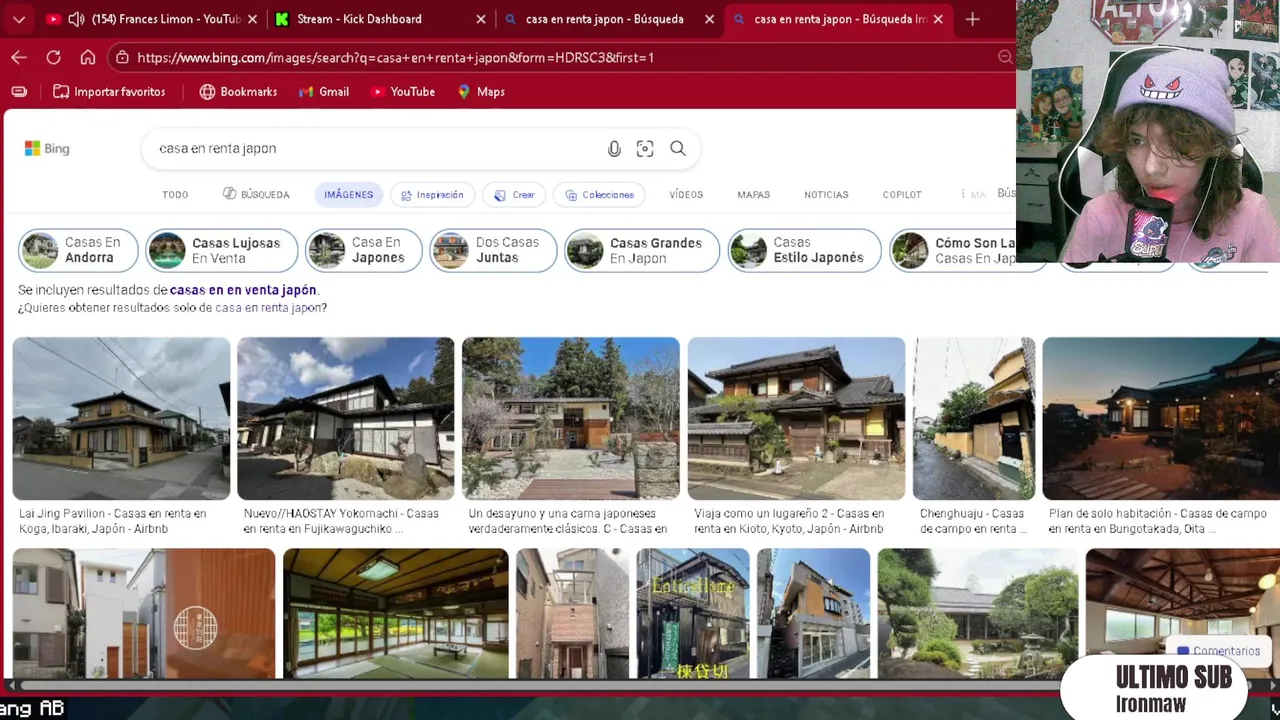1280x720 pixels.
Task: Select Casas Lujosas En Venta chip
Action: (x=222, y=250)
